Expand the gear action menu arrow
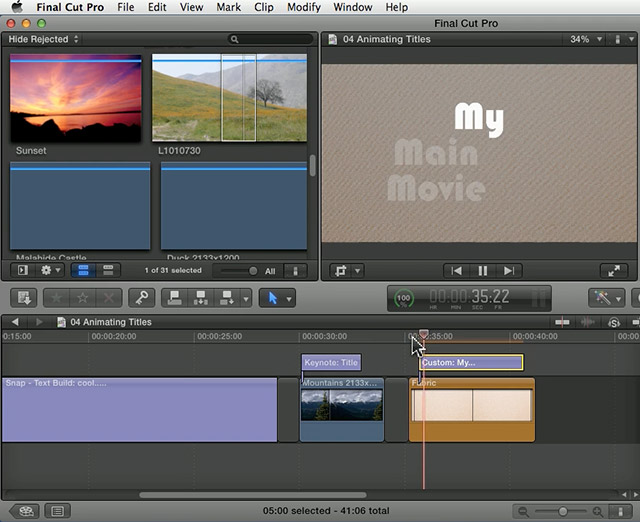Viewport: 640px width, 522px height. [58, 270]
